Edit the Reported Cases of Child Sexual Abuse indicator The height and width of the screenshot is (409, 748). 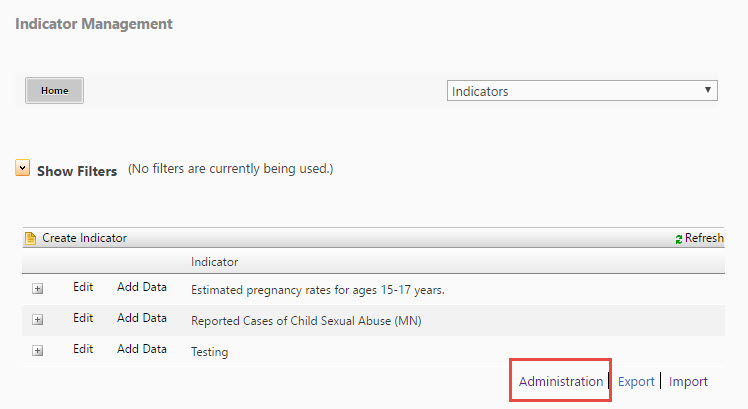tap(83, 318)
